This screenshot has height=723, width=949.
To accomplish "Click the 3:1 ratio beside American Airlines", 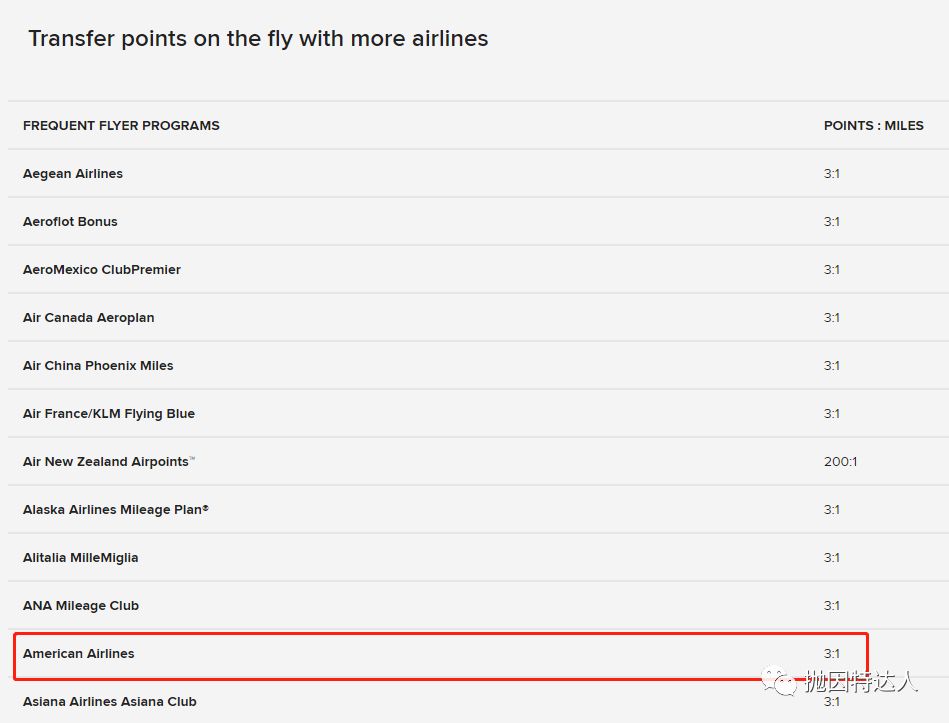I will [x=832, y=654].
